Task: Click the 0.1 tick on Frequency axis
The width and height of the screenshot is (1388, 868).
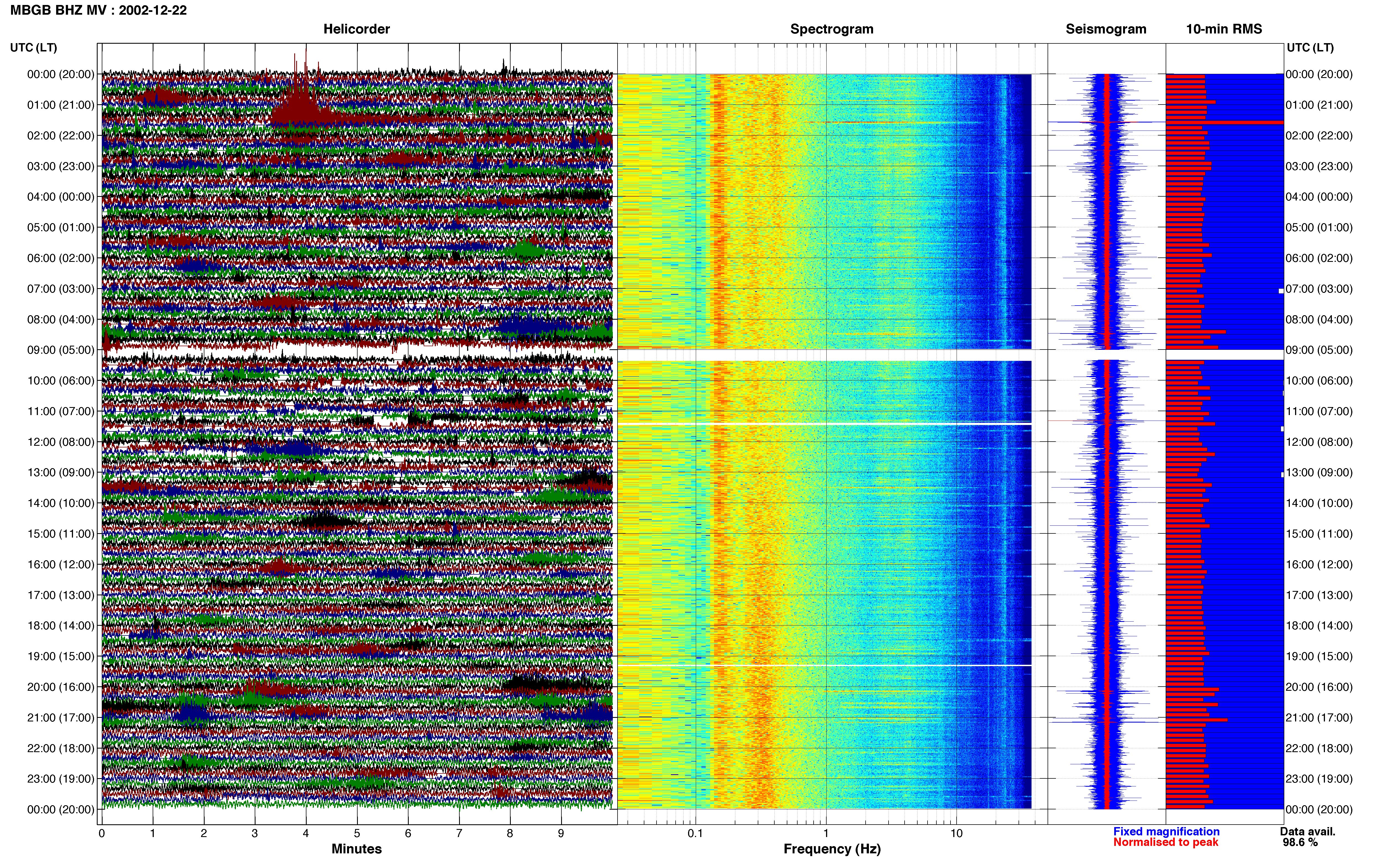Action: pos(695,833)
